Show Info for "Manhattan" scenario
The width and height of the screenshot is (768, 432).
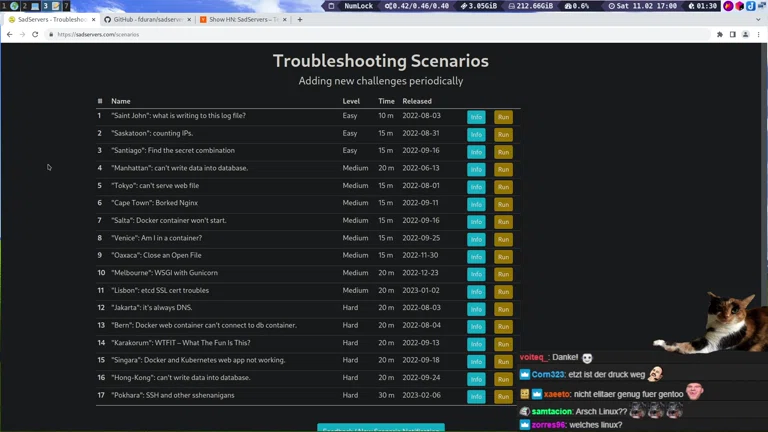tap(476, 169)
